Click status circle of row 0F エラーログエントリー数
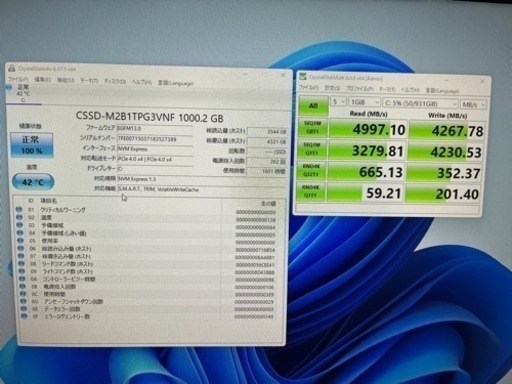This screenshot has width=512, height=384. 24,316
